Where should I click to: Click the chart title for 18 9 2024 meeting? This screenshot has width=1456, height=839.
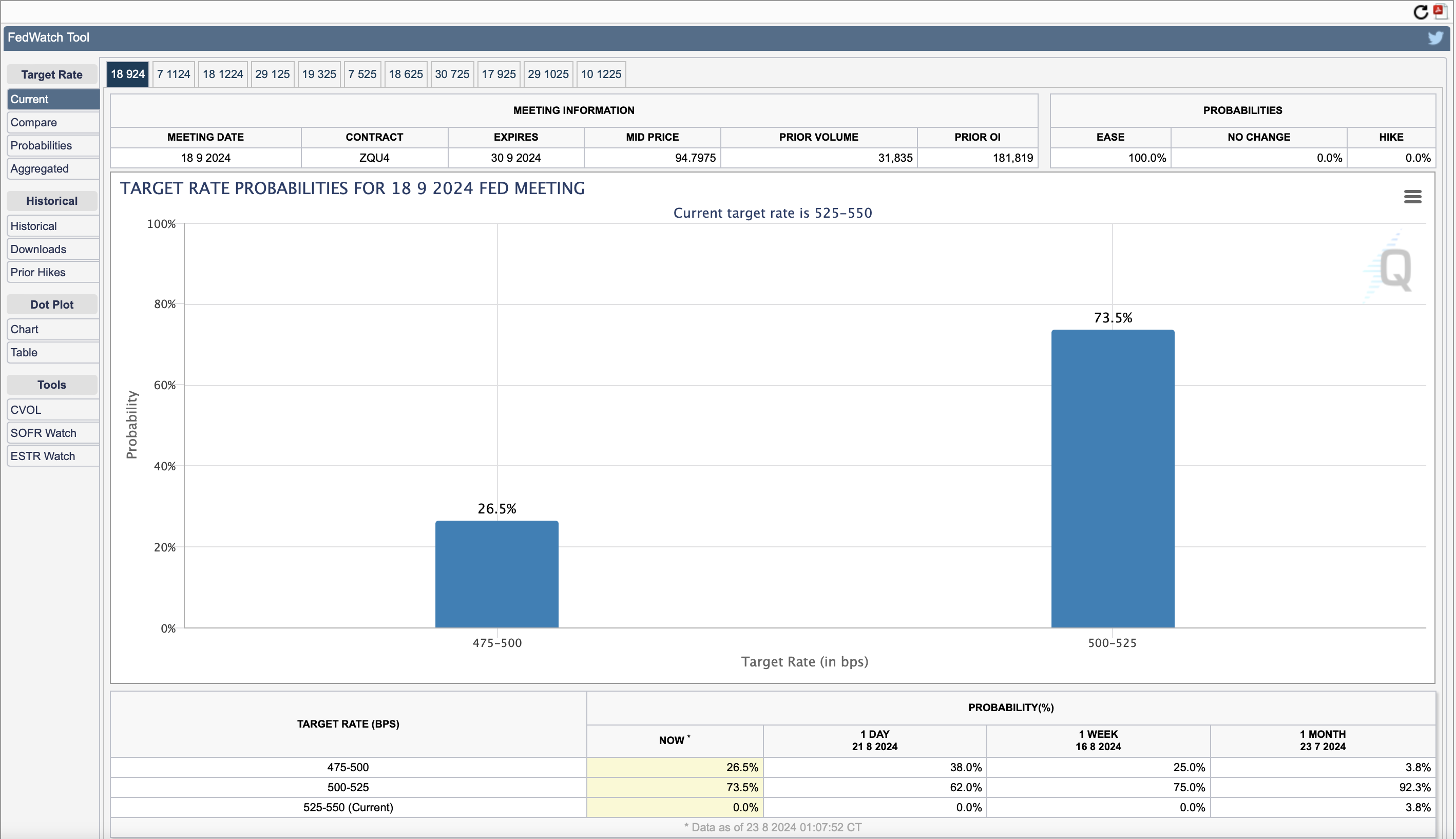click(352, 188)
